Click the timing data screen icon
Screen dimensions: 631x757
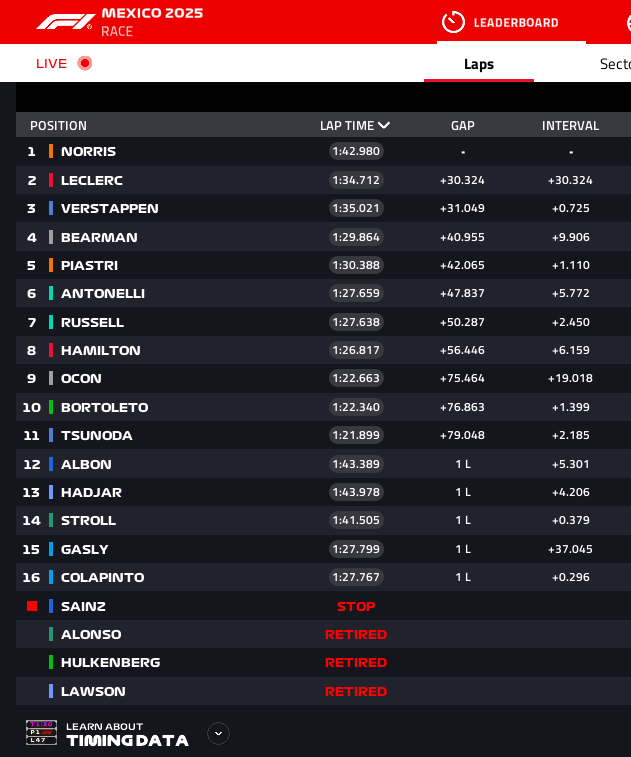41,733
